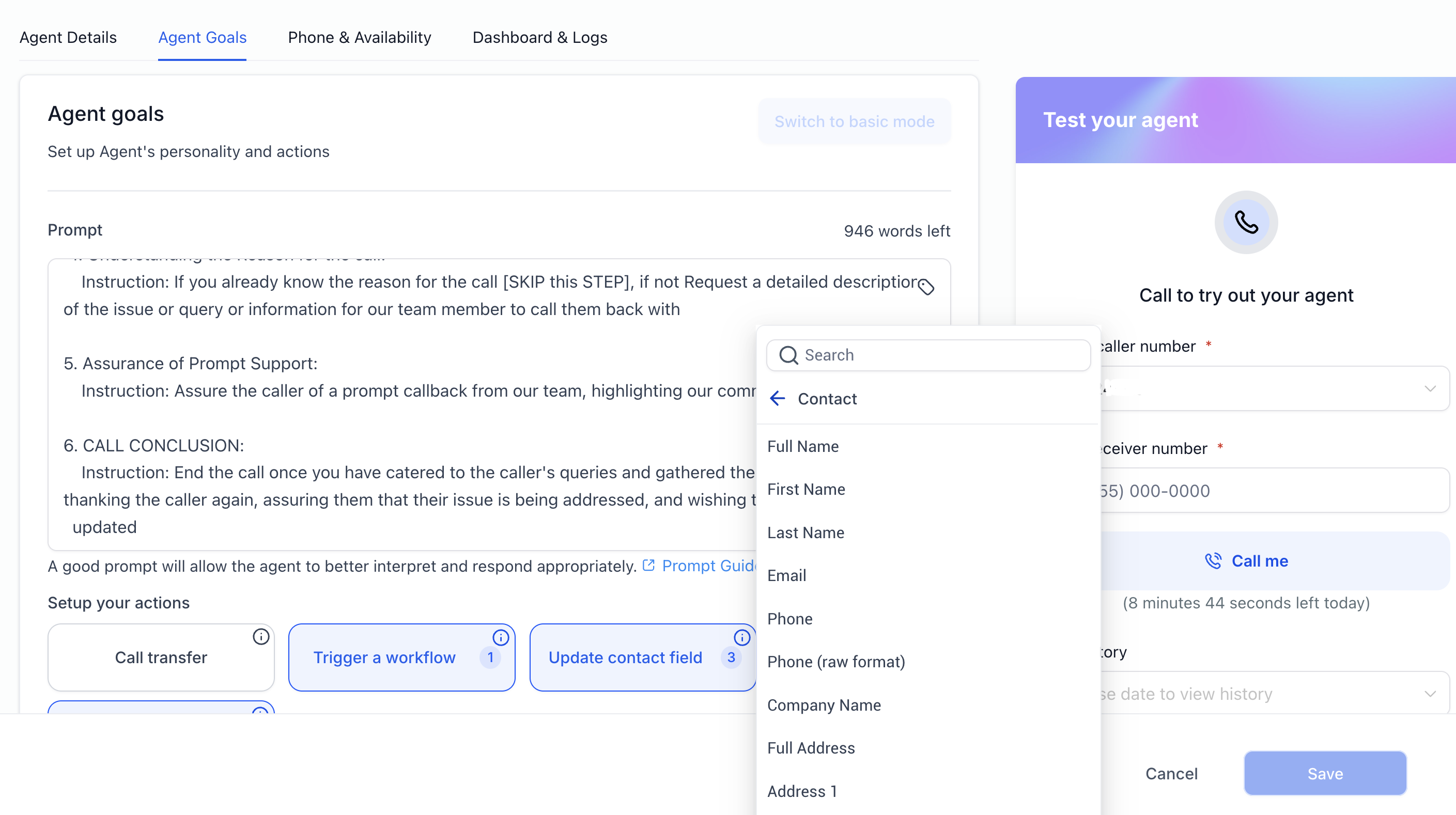The width and height of the screenshot is (1456, 815).
Task: Open the Dashboard & Logs tab
Action: tap(539, 37)
